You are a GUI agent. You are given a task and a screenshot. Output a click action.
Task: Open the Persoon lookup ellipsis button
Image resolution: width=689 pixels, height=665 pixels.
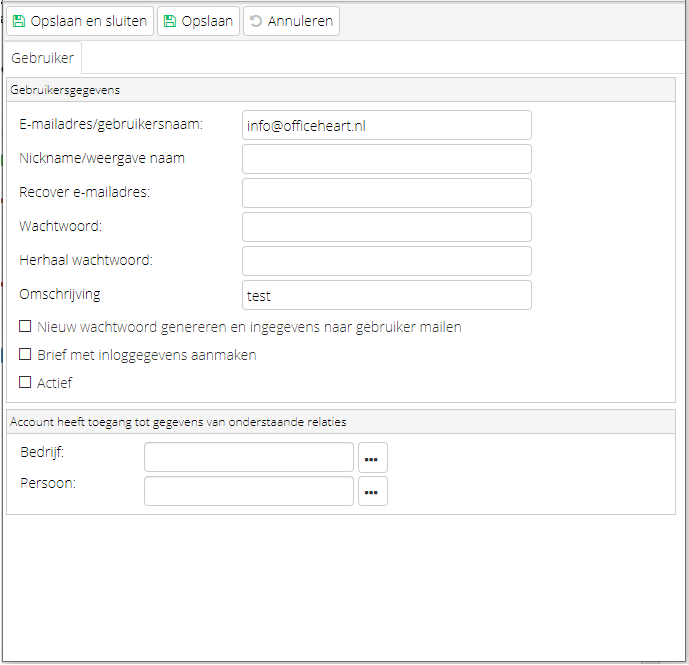(x=373, y=491)
